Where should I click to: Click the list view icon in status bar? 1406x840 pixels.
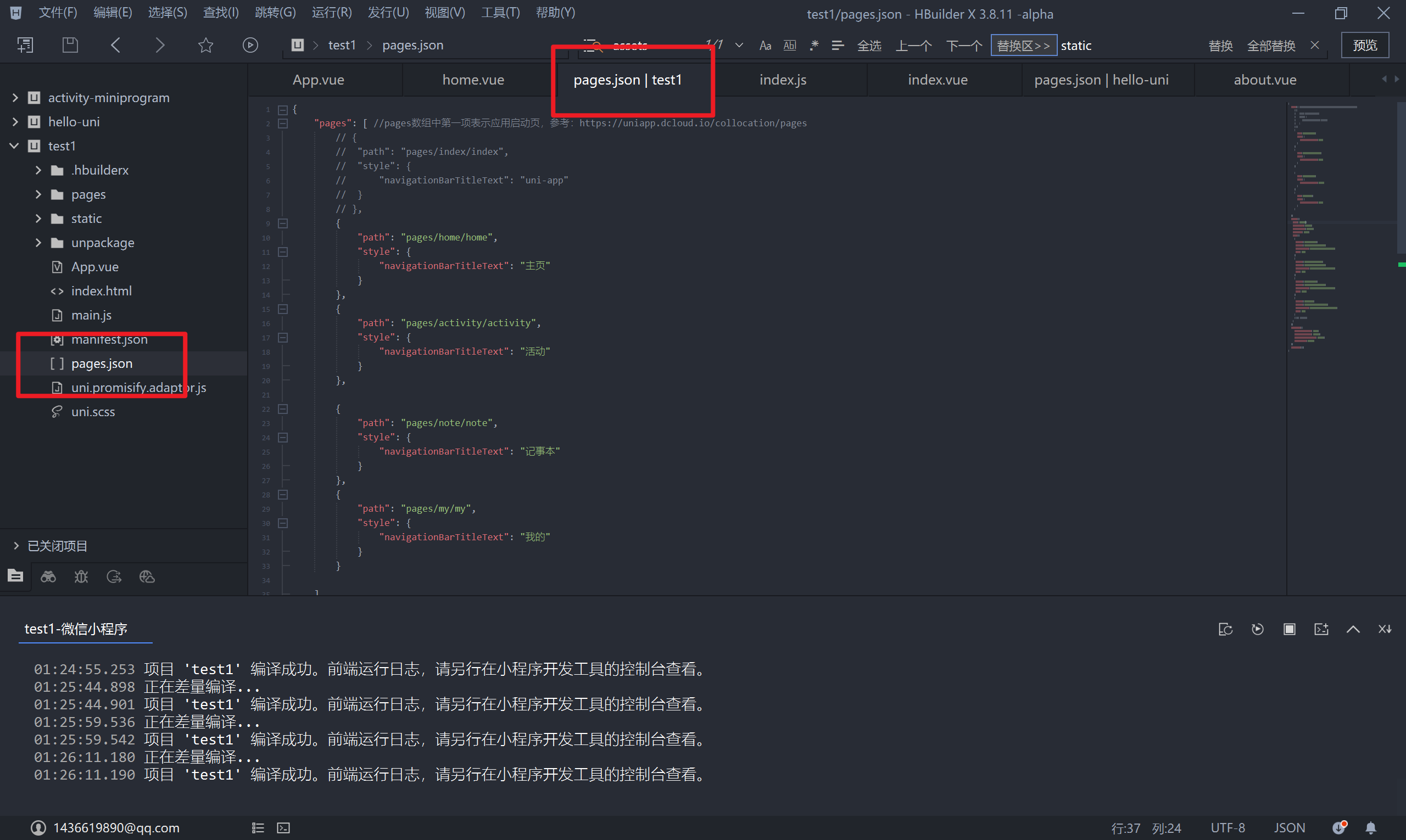coord(258,828)
